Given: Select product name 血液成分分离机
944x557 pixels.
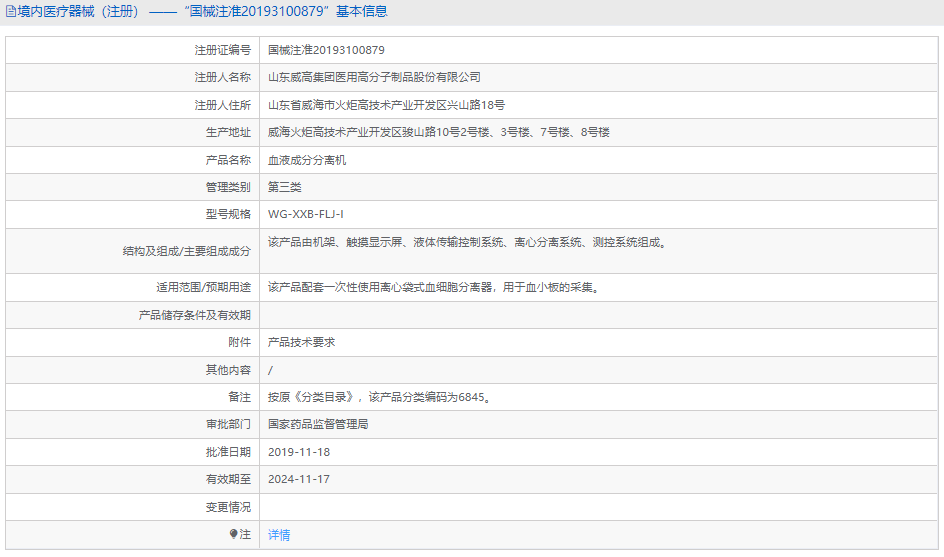Looking at the screenshot, I should [x=306, y=160].
